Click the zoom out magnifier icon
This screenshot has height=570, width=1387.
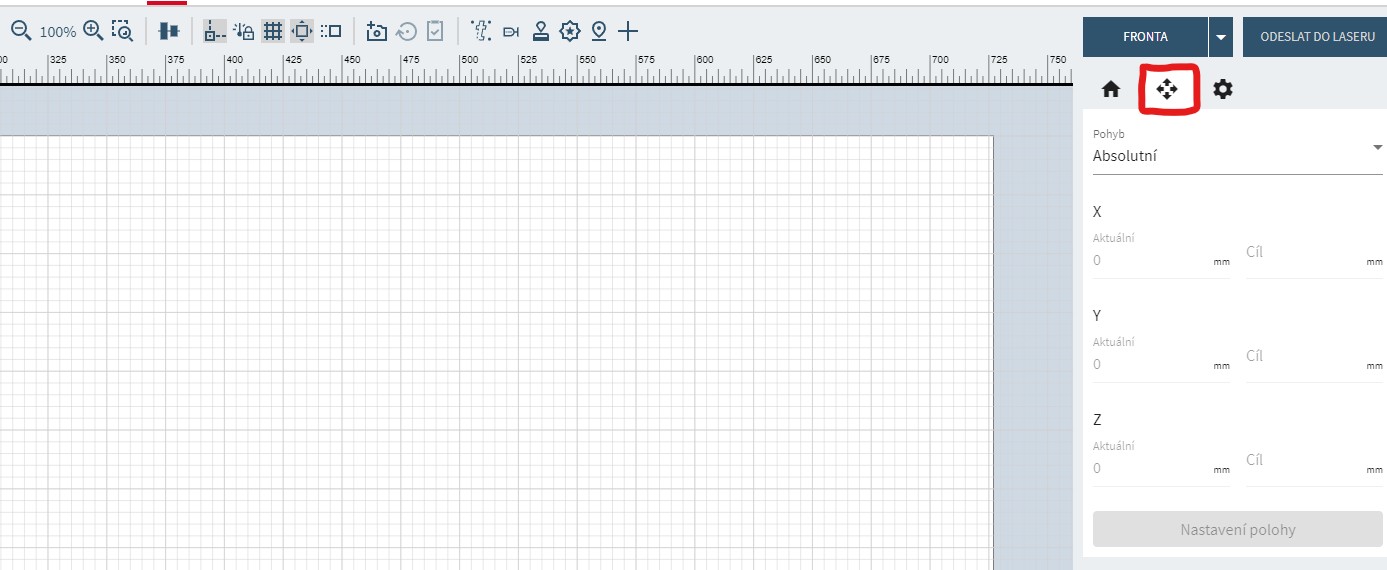[x=21, y=31]
